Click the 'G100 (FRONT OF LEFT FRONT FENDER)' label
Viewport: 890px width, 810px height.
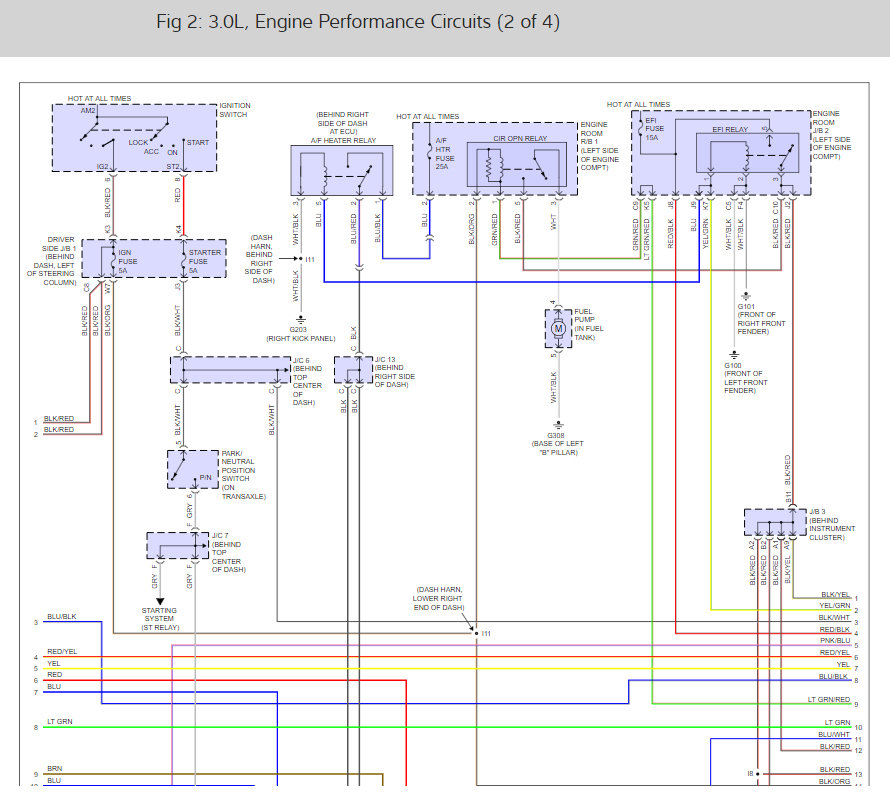click(745, 378)
